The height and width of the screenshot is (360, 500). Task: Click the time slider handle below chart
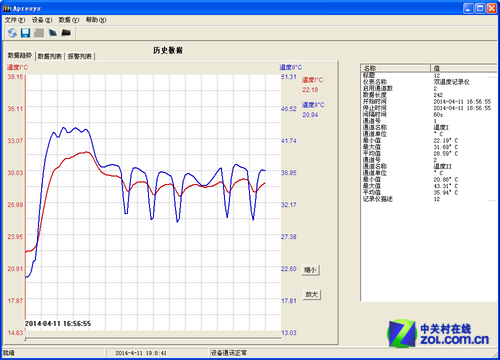pos(25,339)
